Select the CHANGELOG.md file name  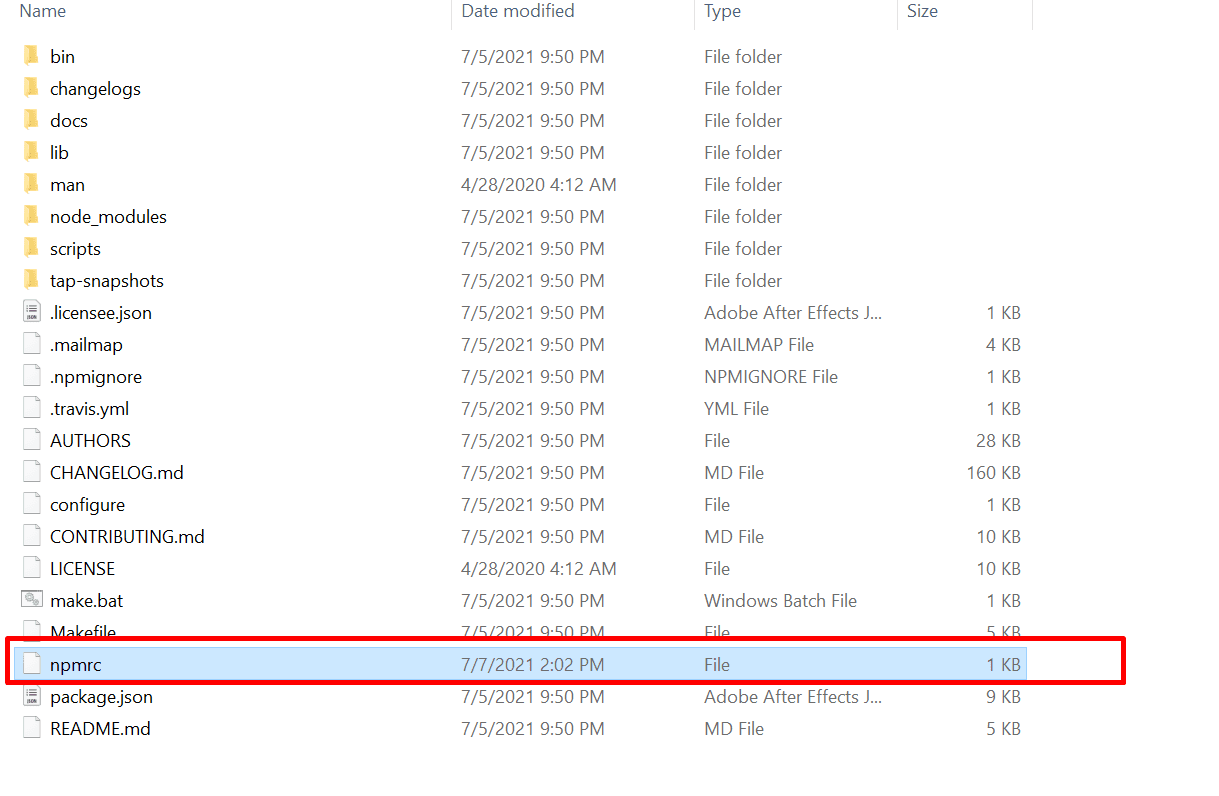point(117,473)
